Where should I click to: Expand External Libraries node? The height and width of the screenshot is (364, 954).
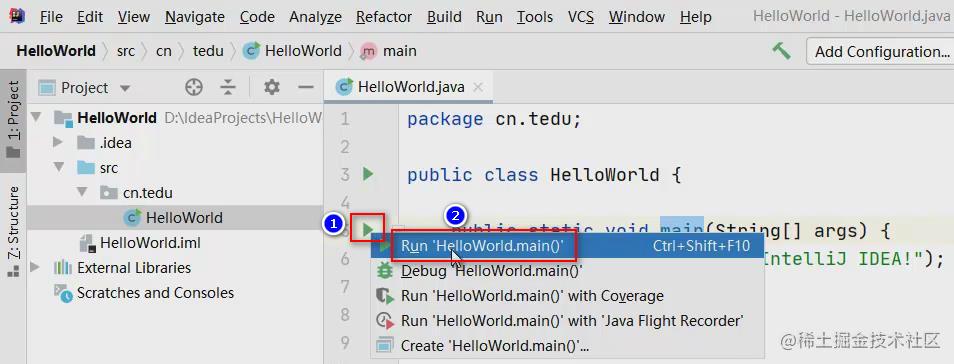(35, 267)
